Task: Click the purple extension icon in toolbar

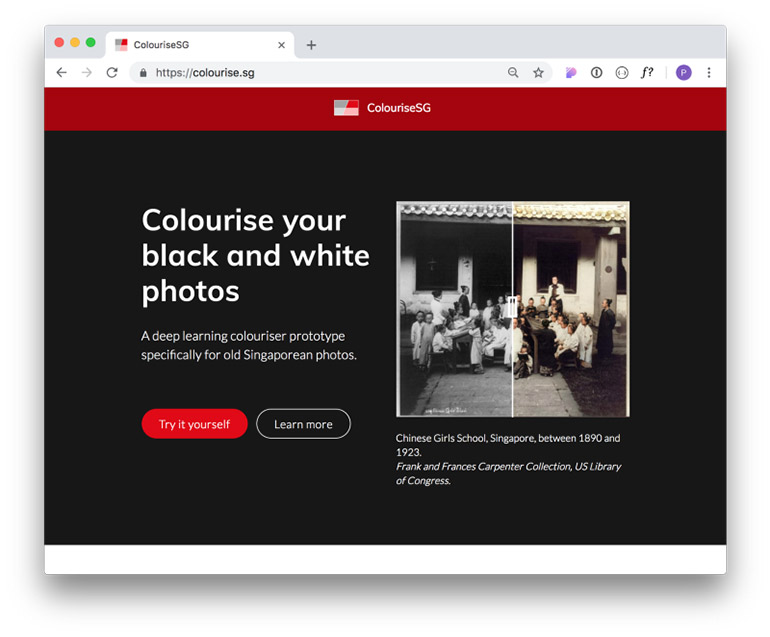Action: pyautogui.click(x=571, y=73)
